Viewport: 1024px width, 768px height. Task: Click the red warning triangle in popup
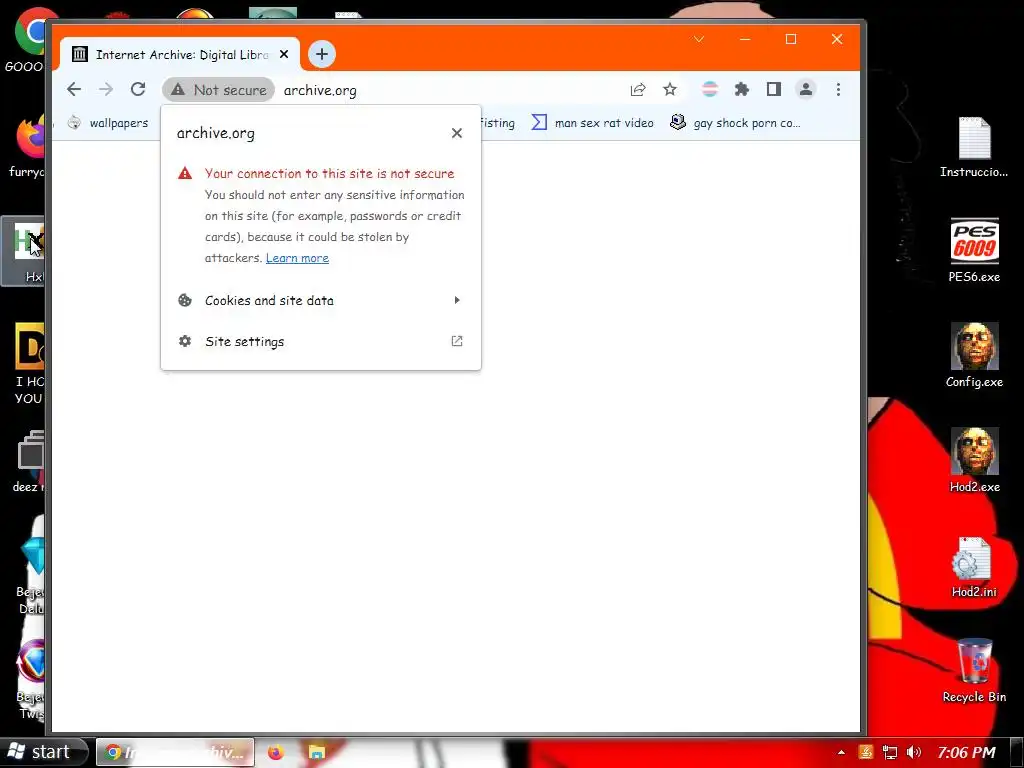tap(185, 173)
